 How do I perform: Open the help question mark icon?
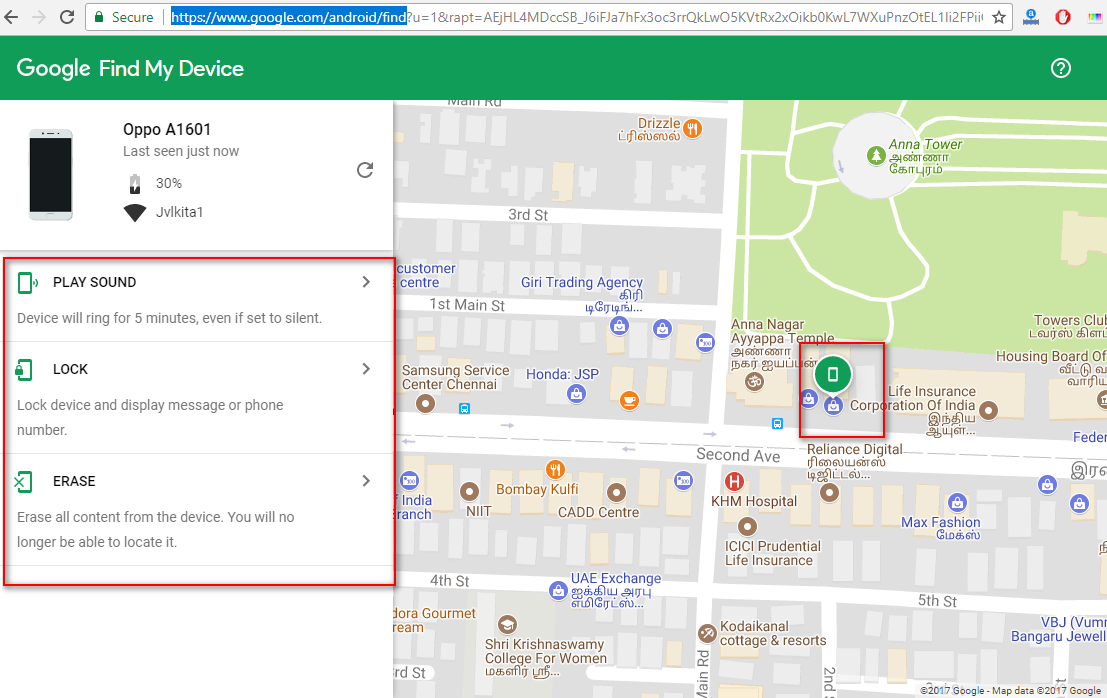(x=1061, y=68)
